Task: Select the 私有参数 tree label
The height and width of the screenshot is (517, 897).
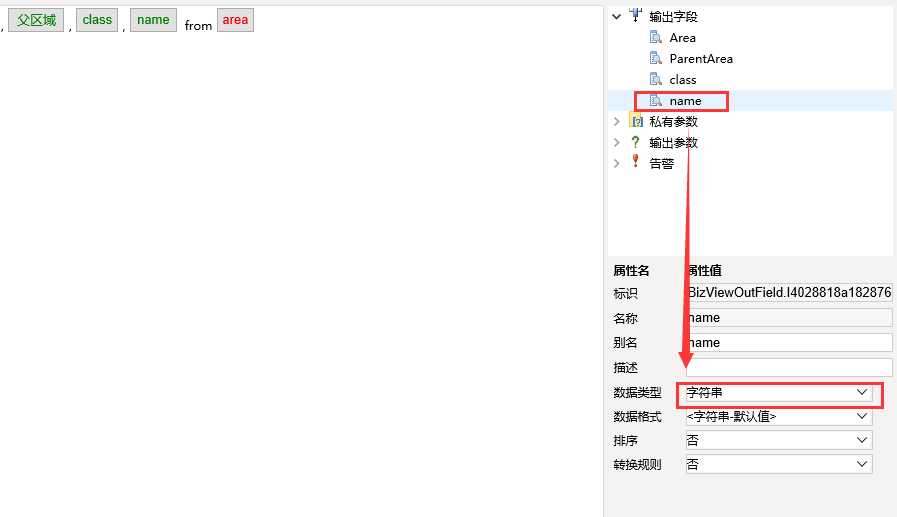Action: tap(673, 122)
